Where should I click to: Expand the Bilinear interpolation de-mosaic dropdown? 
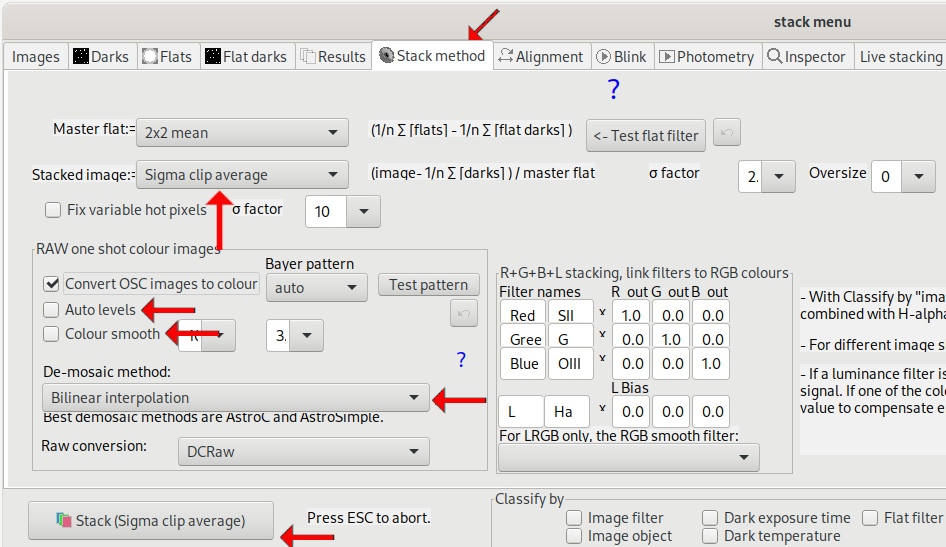coord(236,398)
